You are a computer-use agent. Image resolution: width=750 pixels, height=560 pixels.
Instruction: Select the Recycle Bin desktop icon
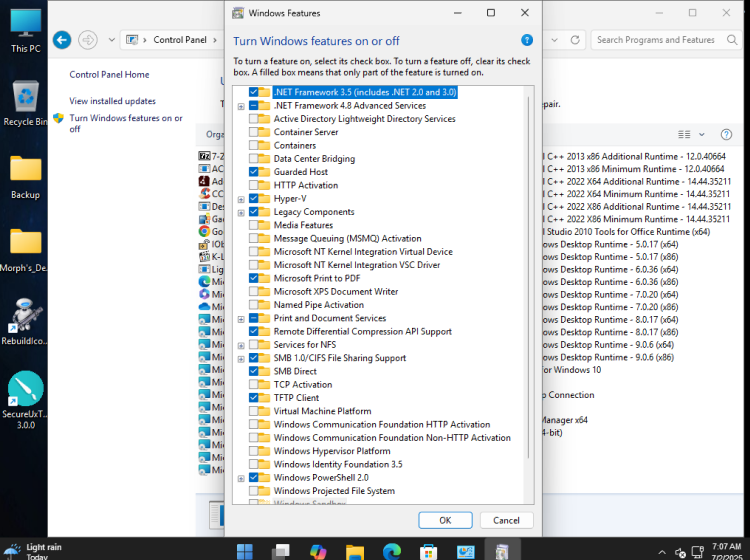pyautogui.click(x=25, y=103)
